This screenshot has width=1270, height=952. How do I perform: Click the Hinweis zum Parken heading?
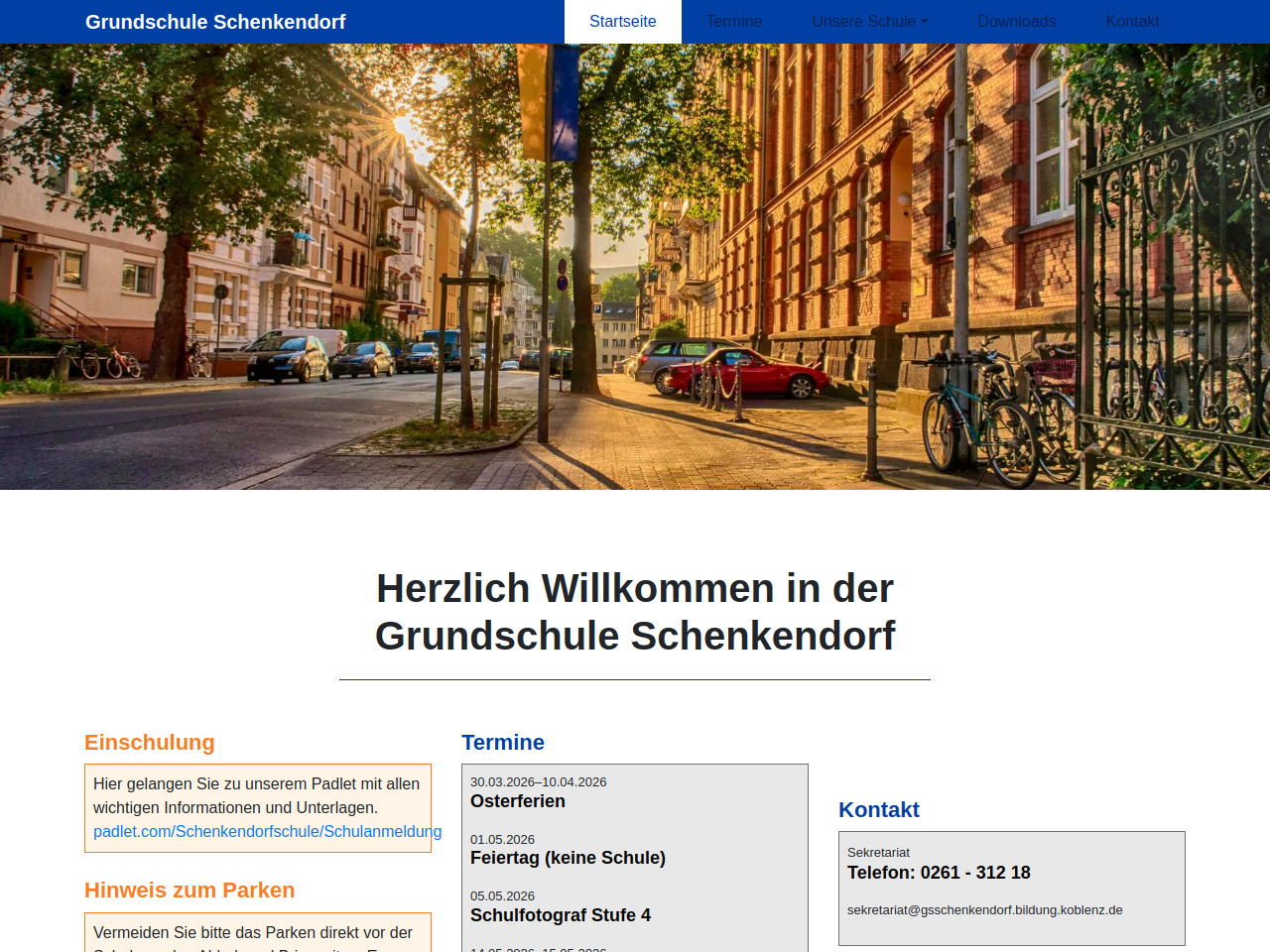pos(190,891)
